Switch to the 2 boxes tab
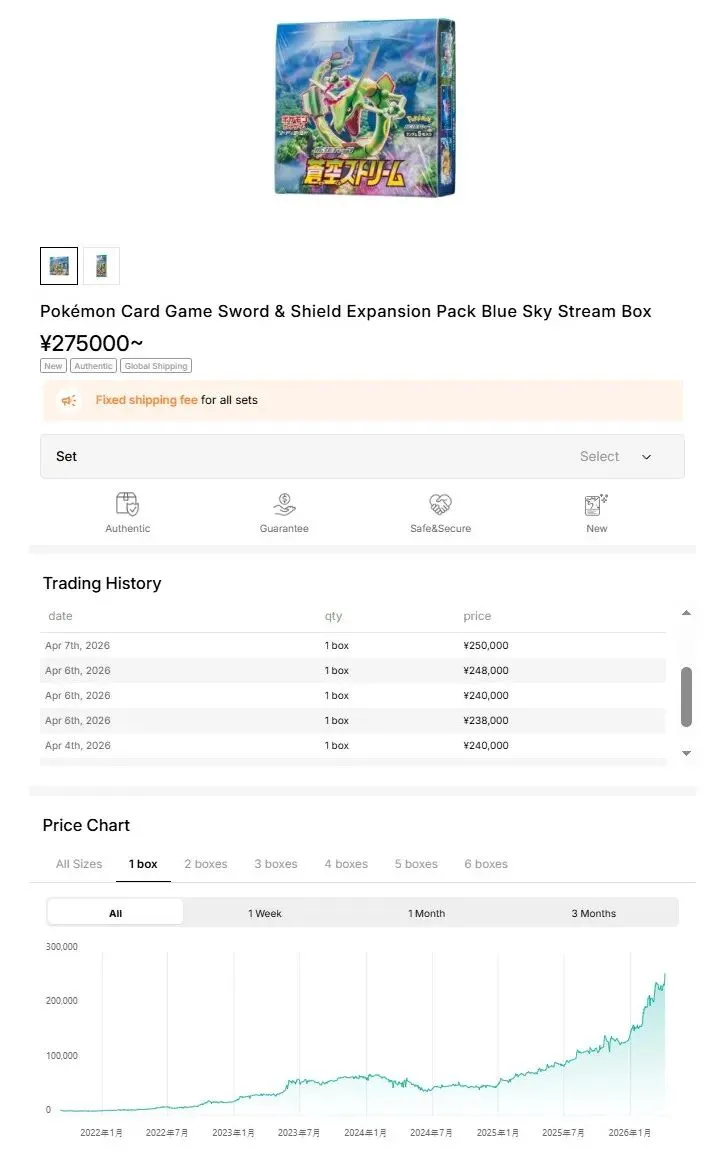This screenshot has height=1160, width=707. pos(206,864)
